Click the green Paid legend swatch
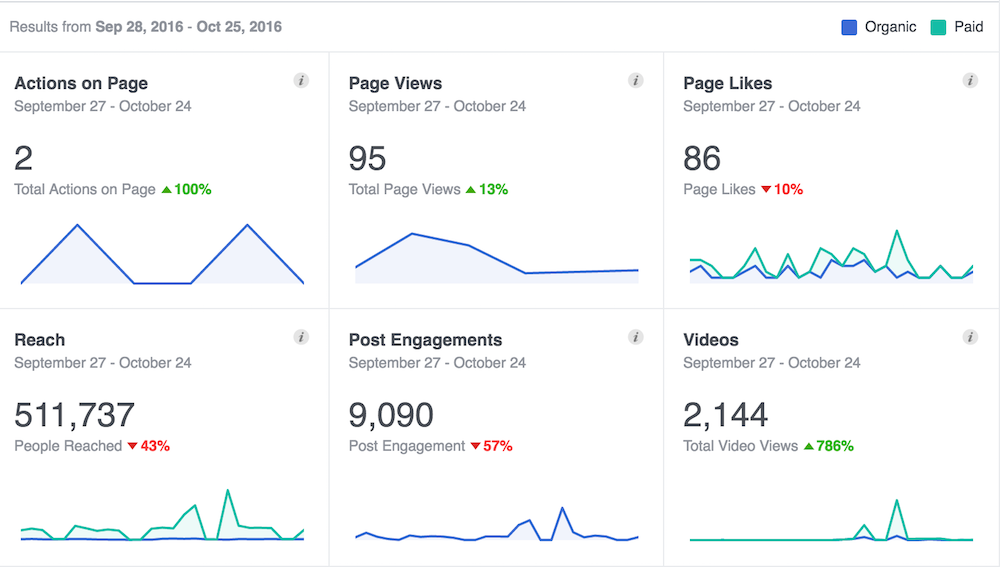Image resolution: width=1000 pixels, height=567 pixels. point(937,27)
